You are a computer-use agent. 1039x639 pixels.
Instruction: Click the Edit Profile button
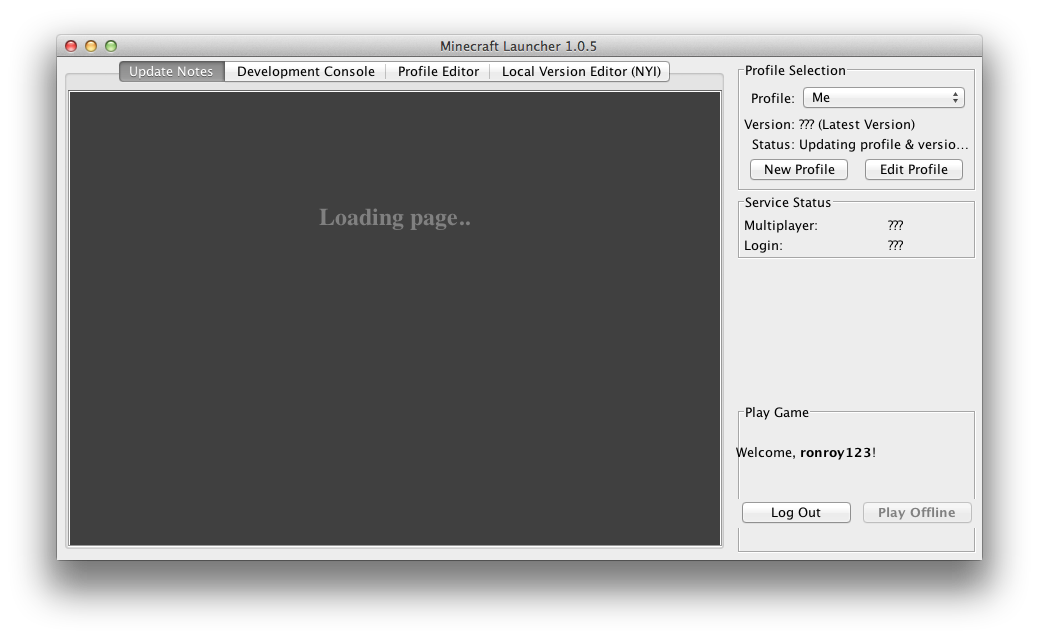914,170
